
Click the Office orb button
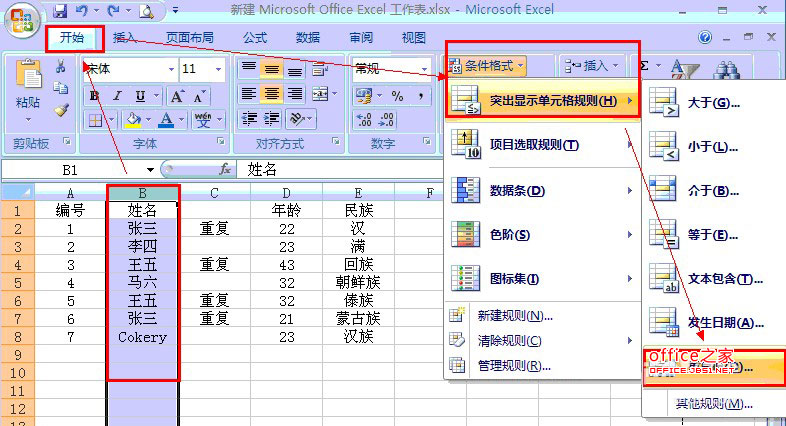point(22,21)
